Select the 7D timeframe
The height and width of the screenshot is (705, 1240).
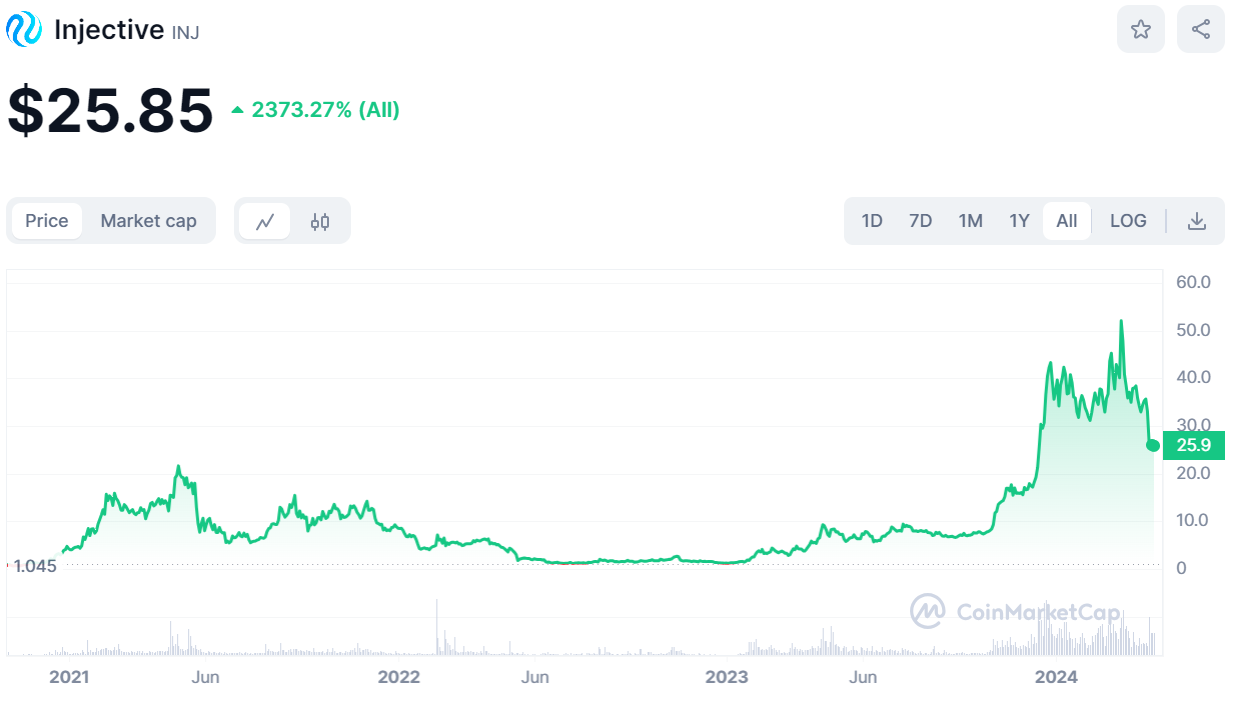pos(920,220)
